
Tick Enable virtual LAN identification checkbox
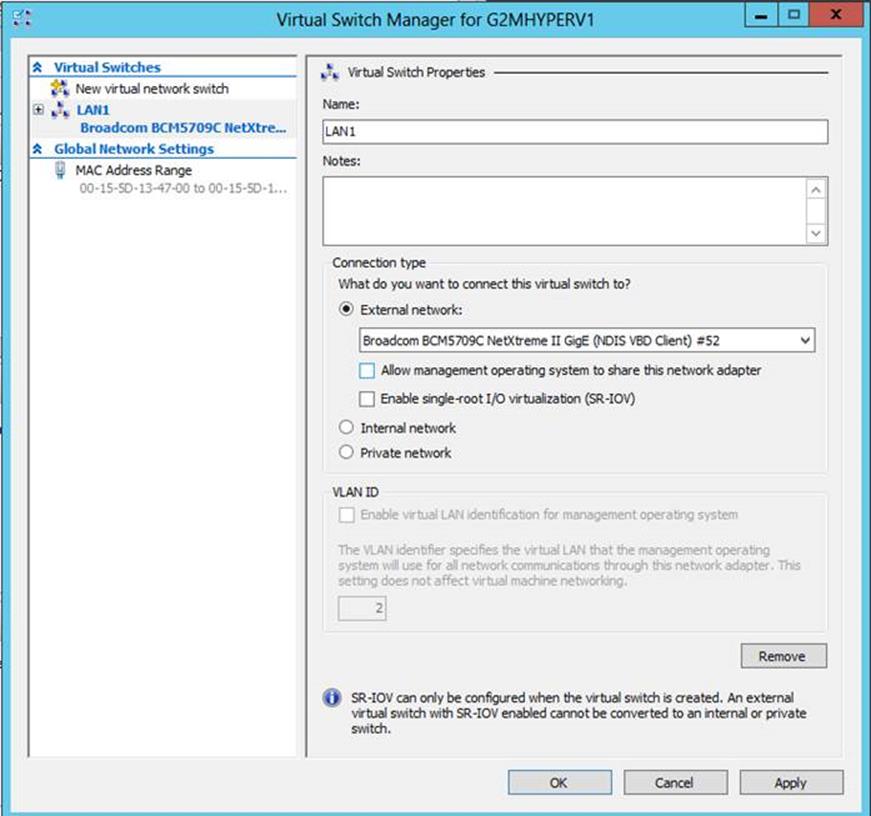[x=347, y=515]
